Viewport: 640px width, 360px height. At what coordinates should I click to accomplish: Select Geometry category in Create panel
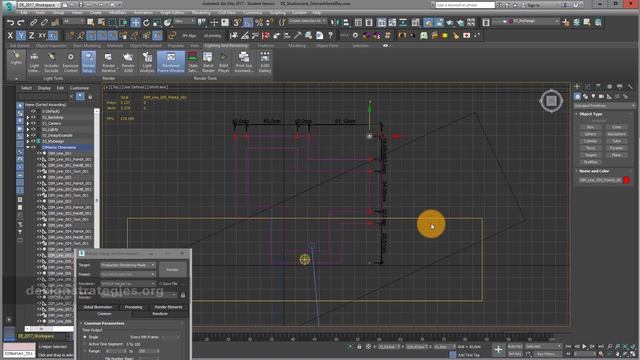pyautogui.click(x=577, y=97)
